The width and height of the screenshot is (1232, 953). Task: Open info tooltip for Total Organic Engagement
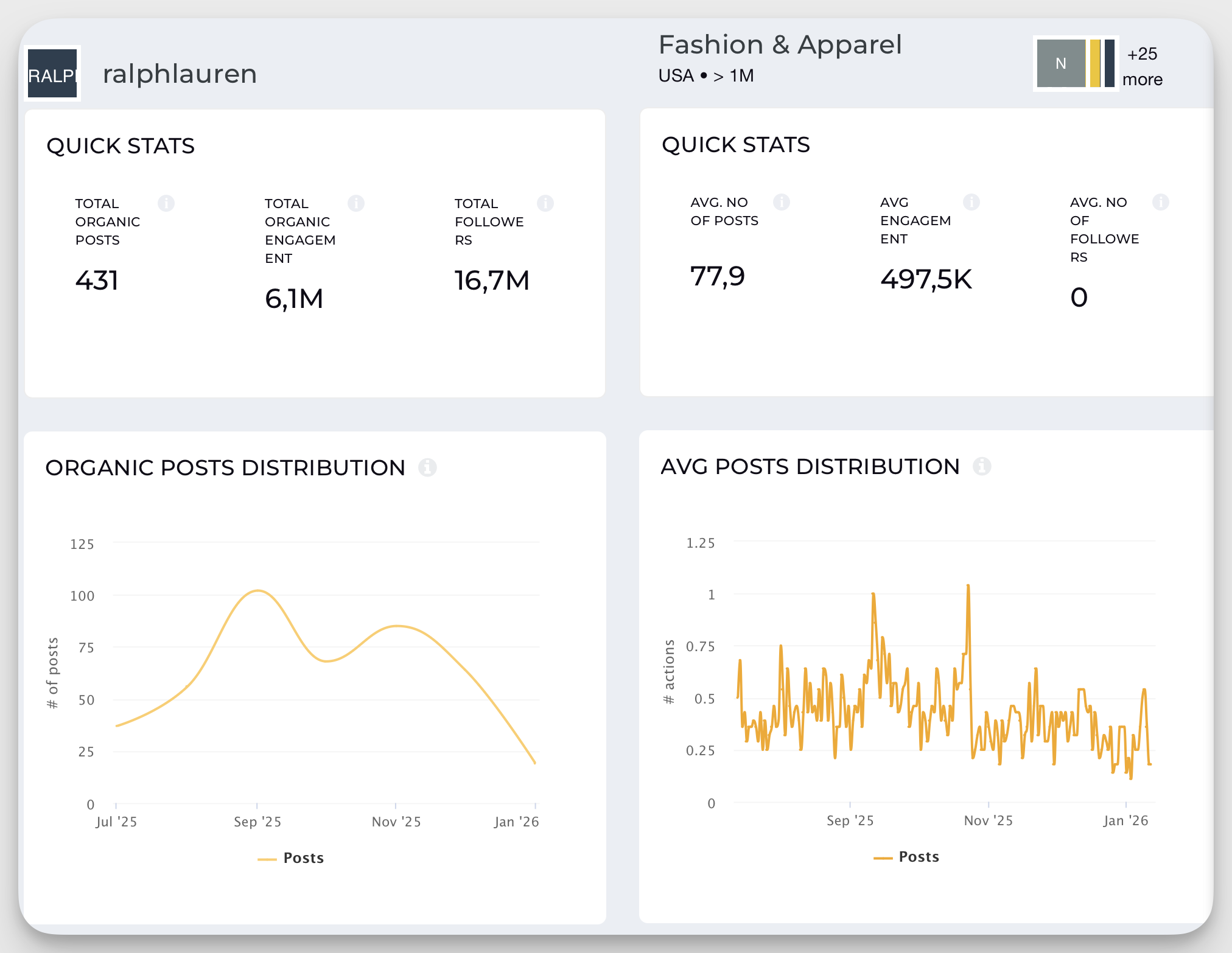point(356,203)
